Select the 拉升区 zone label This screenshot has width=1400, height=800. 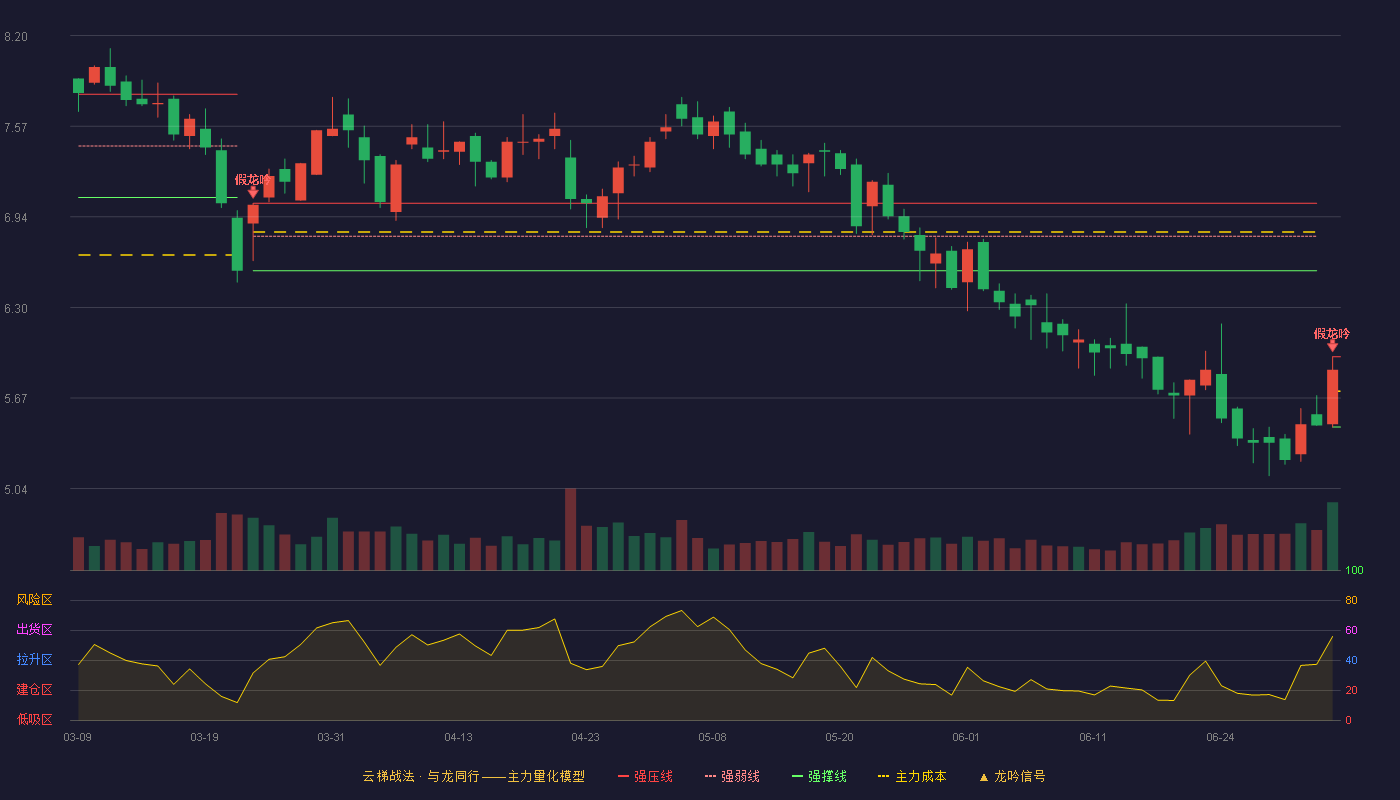tap(34, 660)
